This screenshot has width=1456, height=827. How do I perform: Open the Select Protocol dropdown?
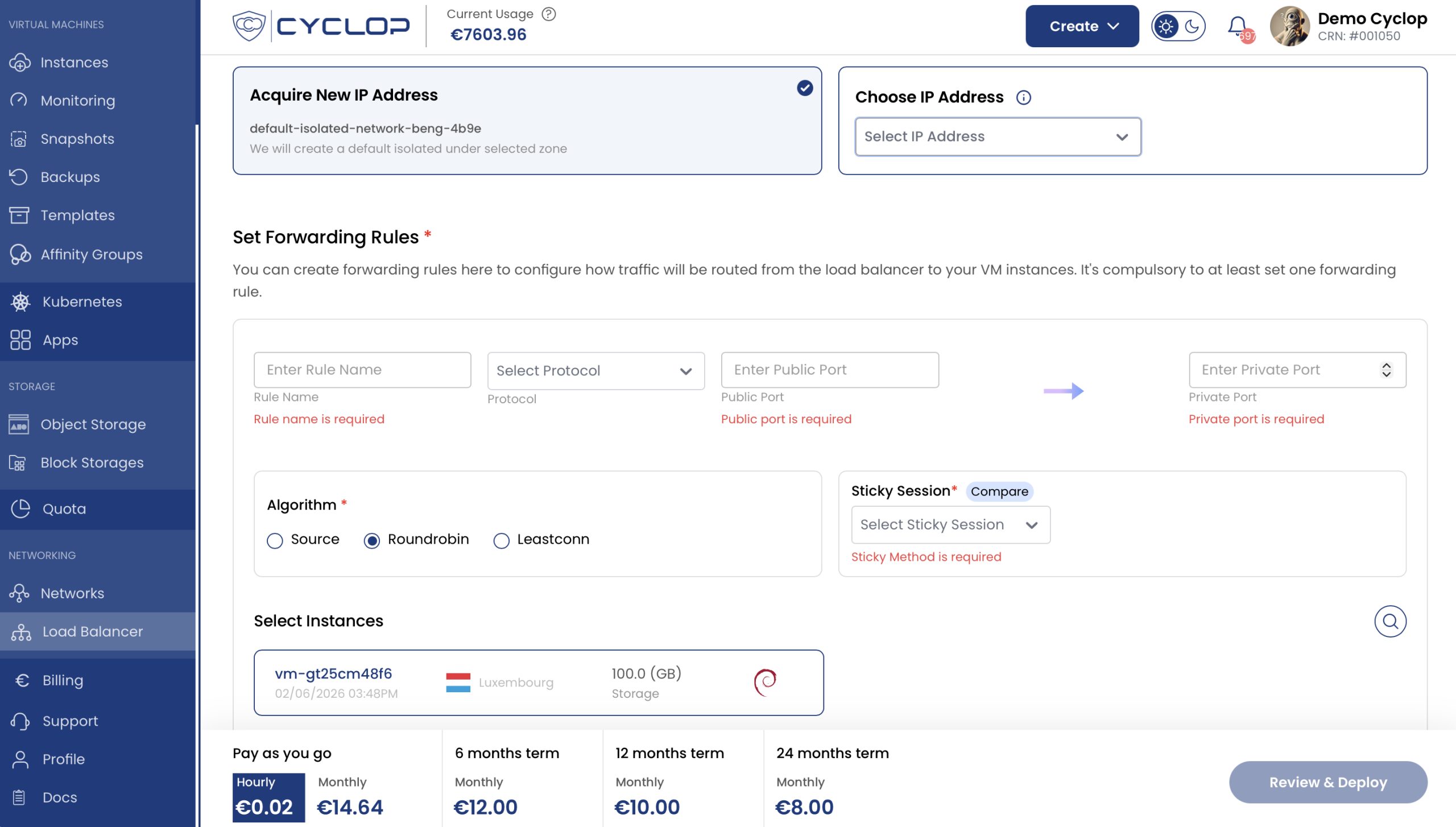[x=595, y=371]
